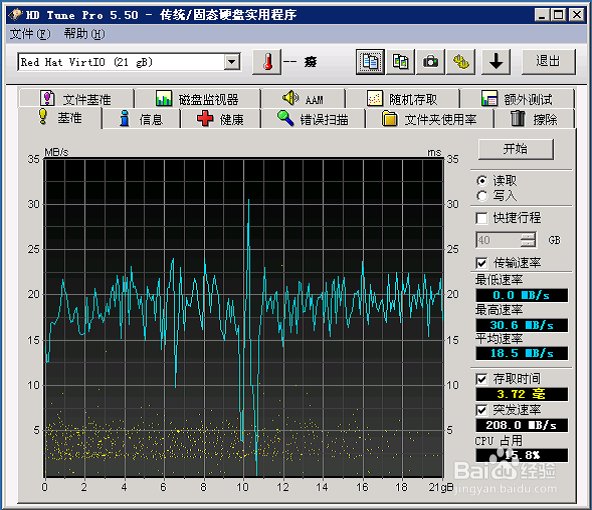Toggle the 存取时间 checkbox
The width and height of the screenshot is (592, 510).
[481, 379]
